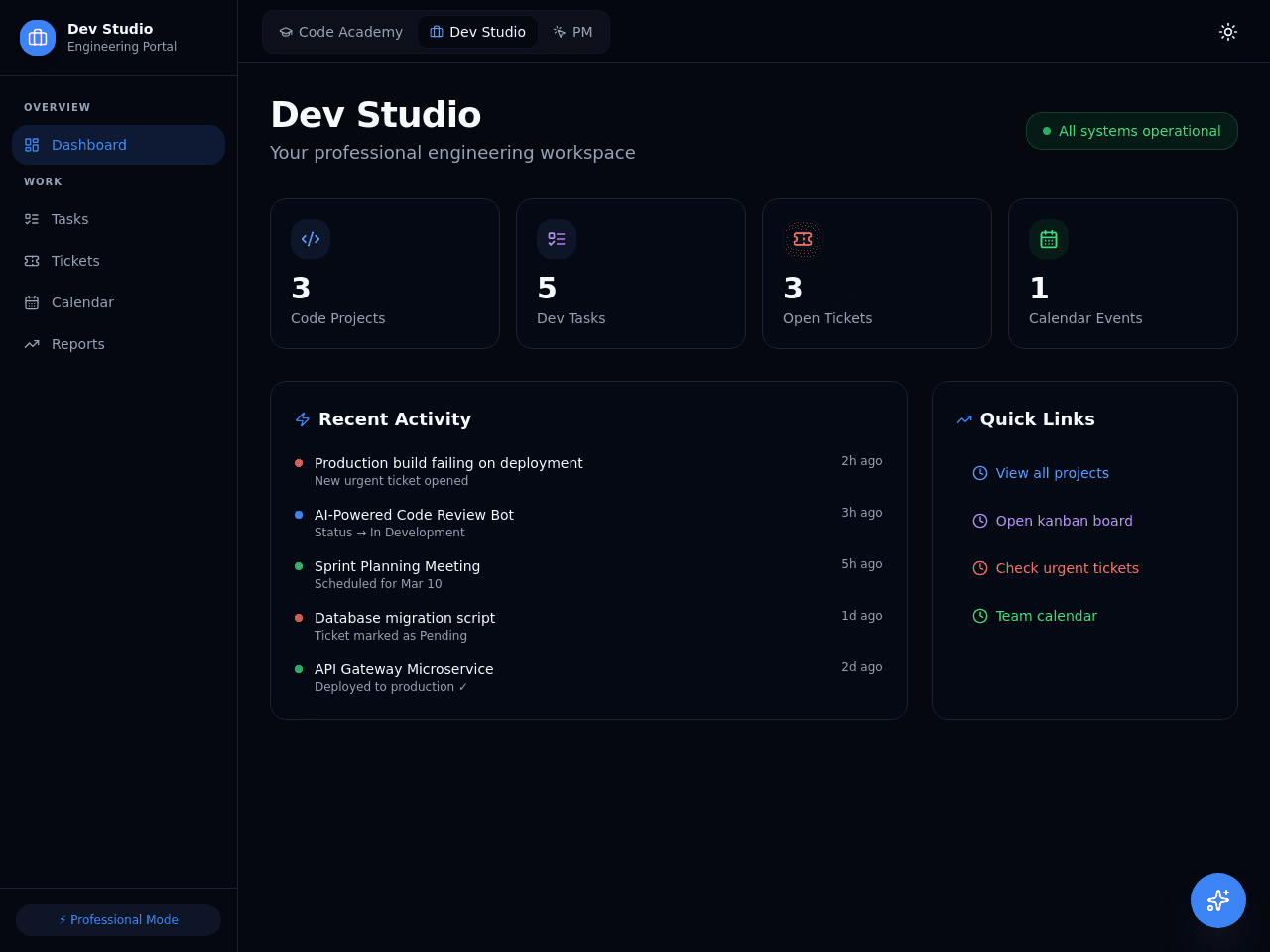The width and height of the screenshot is (1270, 952).
Task: Click the All systems operational status badge
Action: [1132, 131]
